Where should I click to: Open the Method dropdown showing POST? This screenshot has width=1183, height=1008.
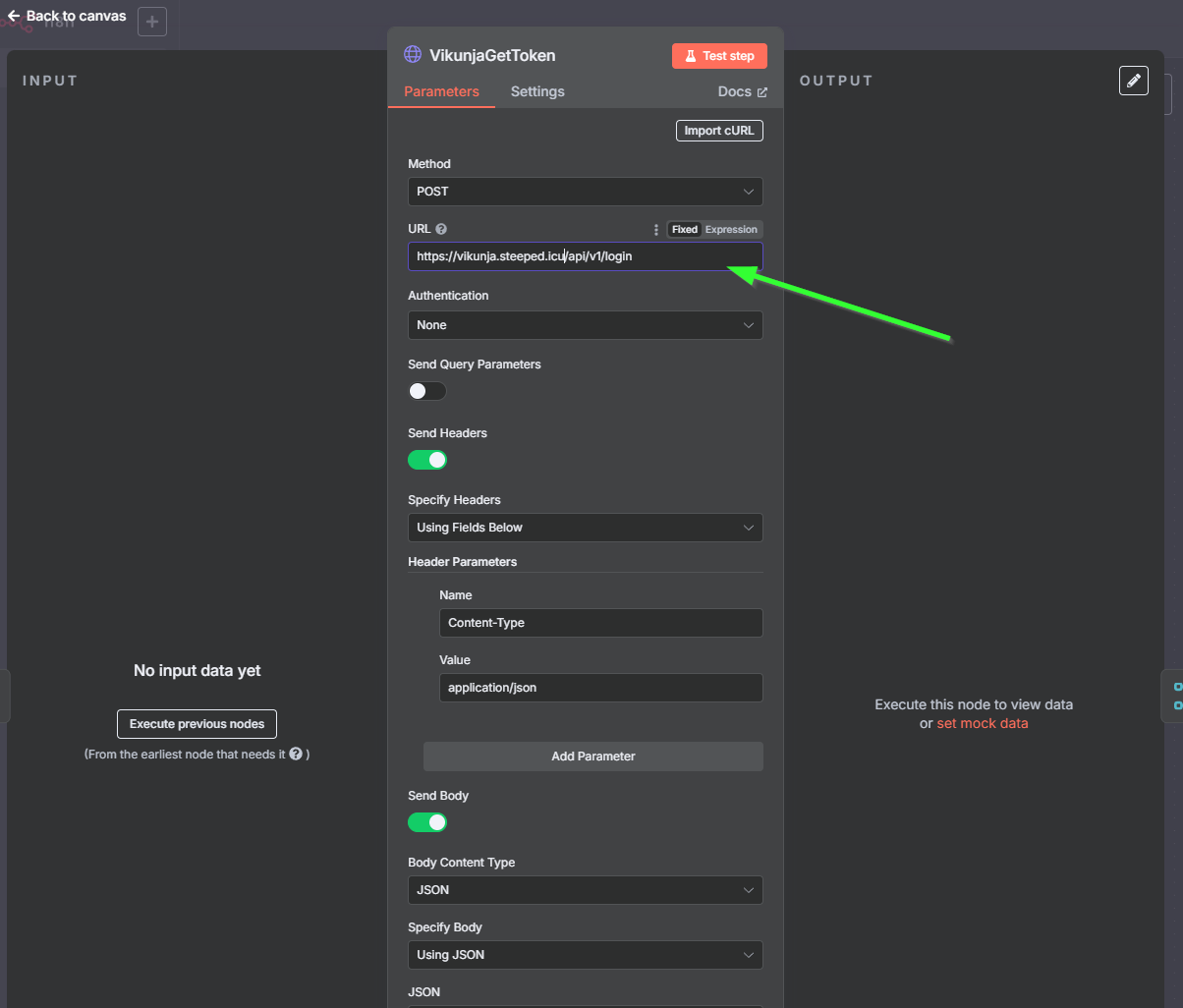(585, 192)
